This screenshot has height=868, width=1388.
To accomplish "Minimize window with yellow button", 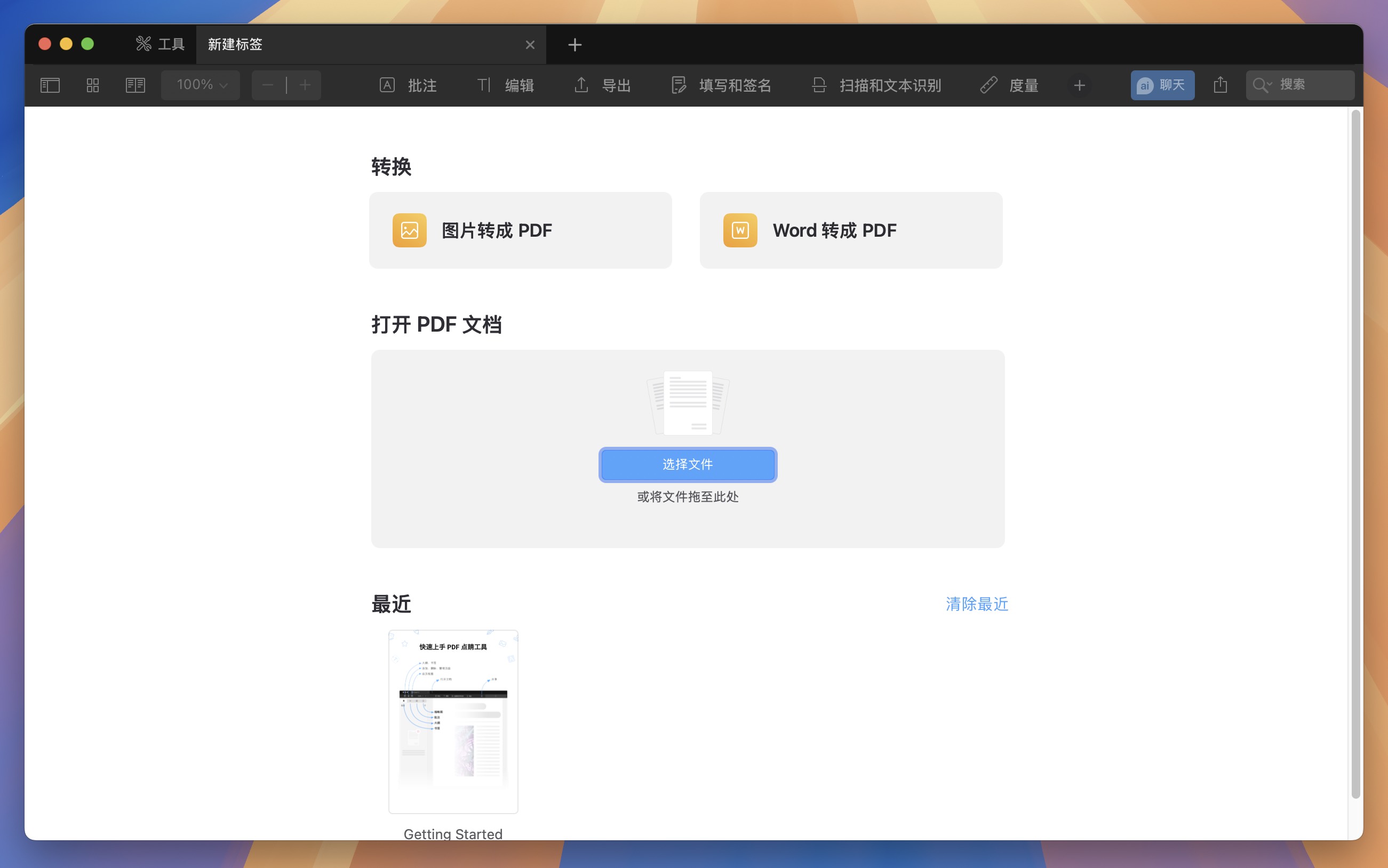I will tap(66, 44).
